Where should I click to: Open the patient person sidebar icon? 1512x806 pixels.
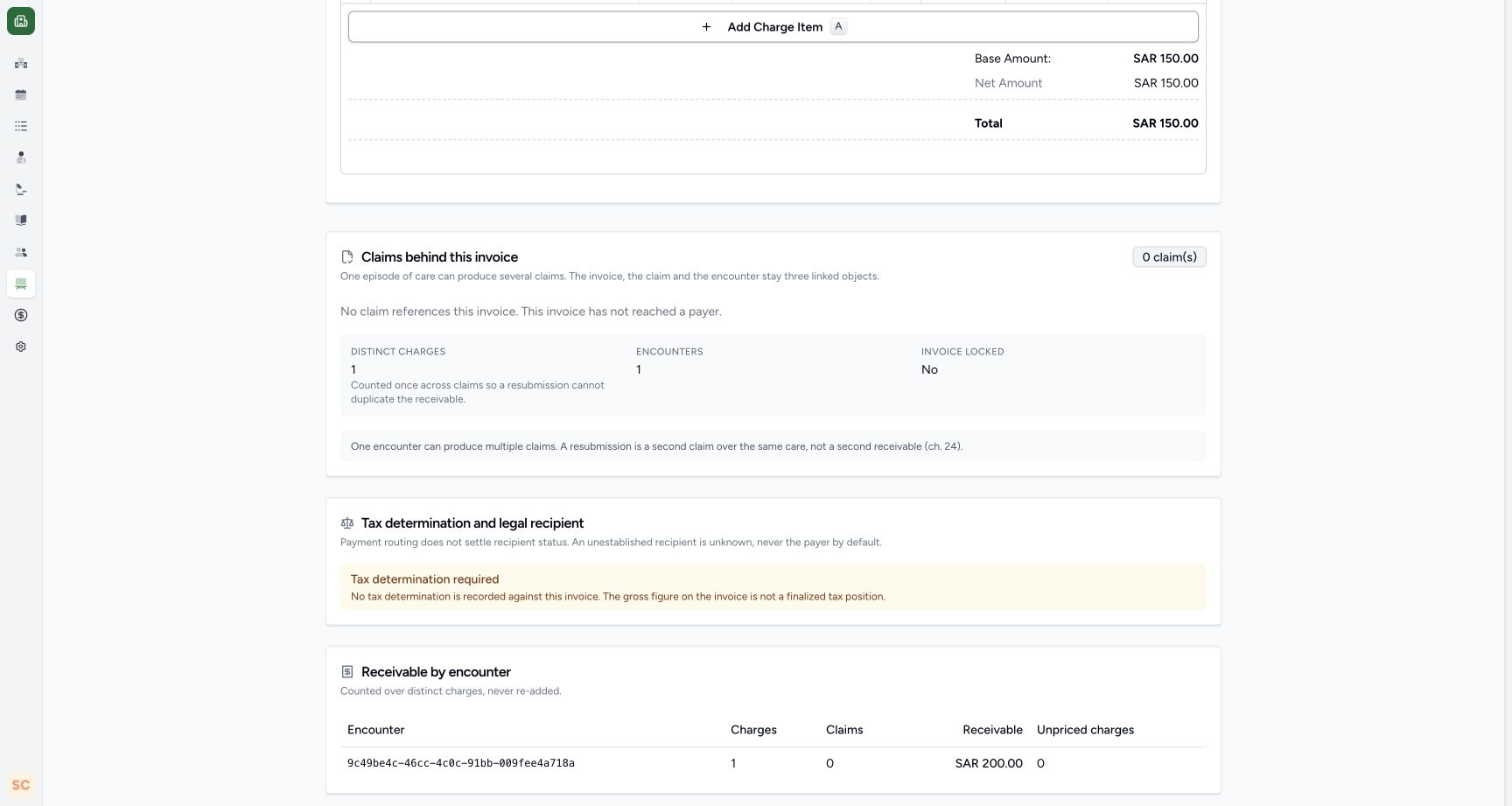(x=21, y=158)
